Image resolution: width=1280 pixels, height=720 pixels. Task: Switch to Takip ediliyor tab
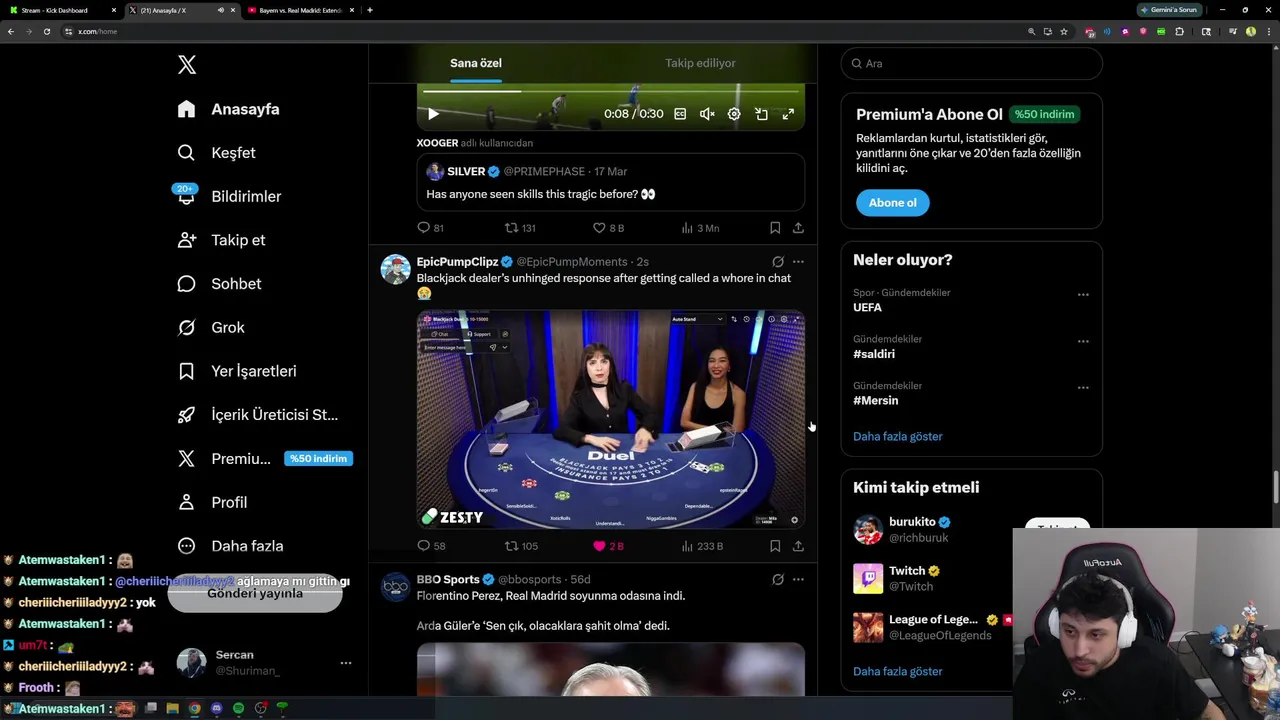pos(700,63)
